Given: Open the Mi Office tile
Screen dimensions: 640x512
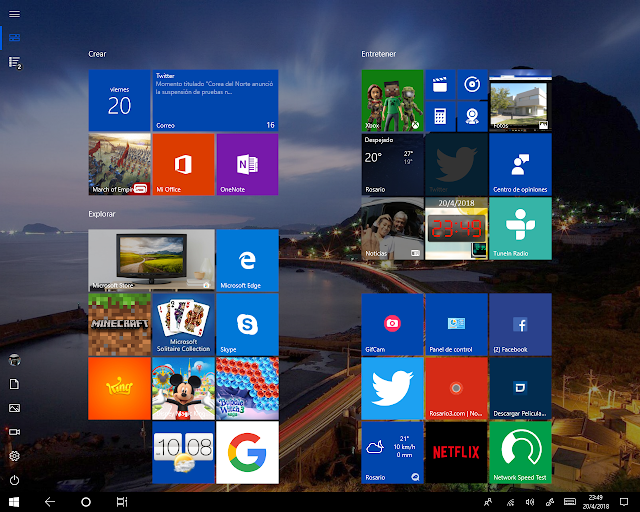Looking at the screenshot, I should [183, 164].
